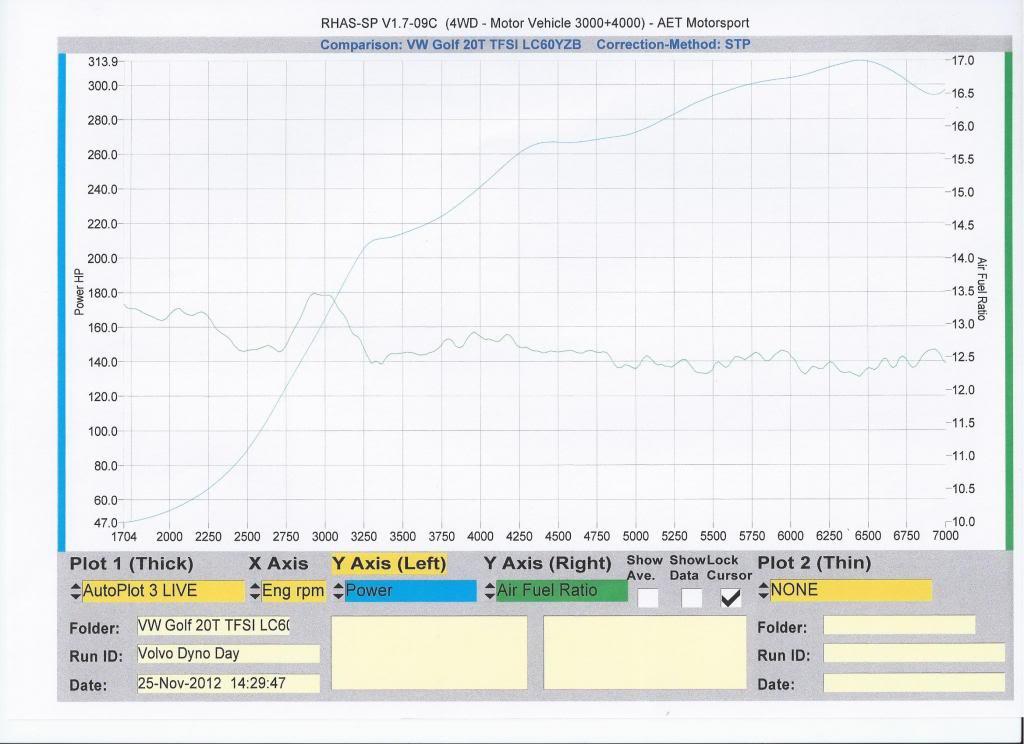Enable the Show Ave. checkbox
This screenshot has width=1024, height=744.
648,598
